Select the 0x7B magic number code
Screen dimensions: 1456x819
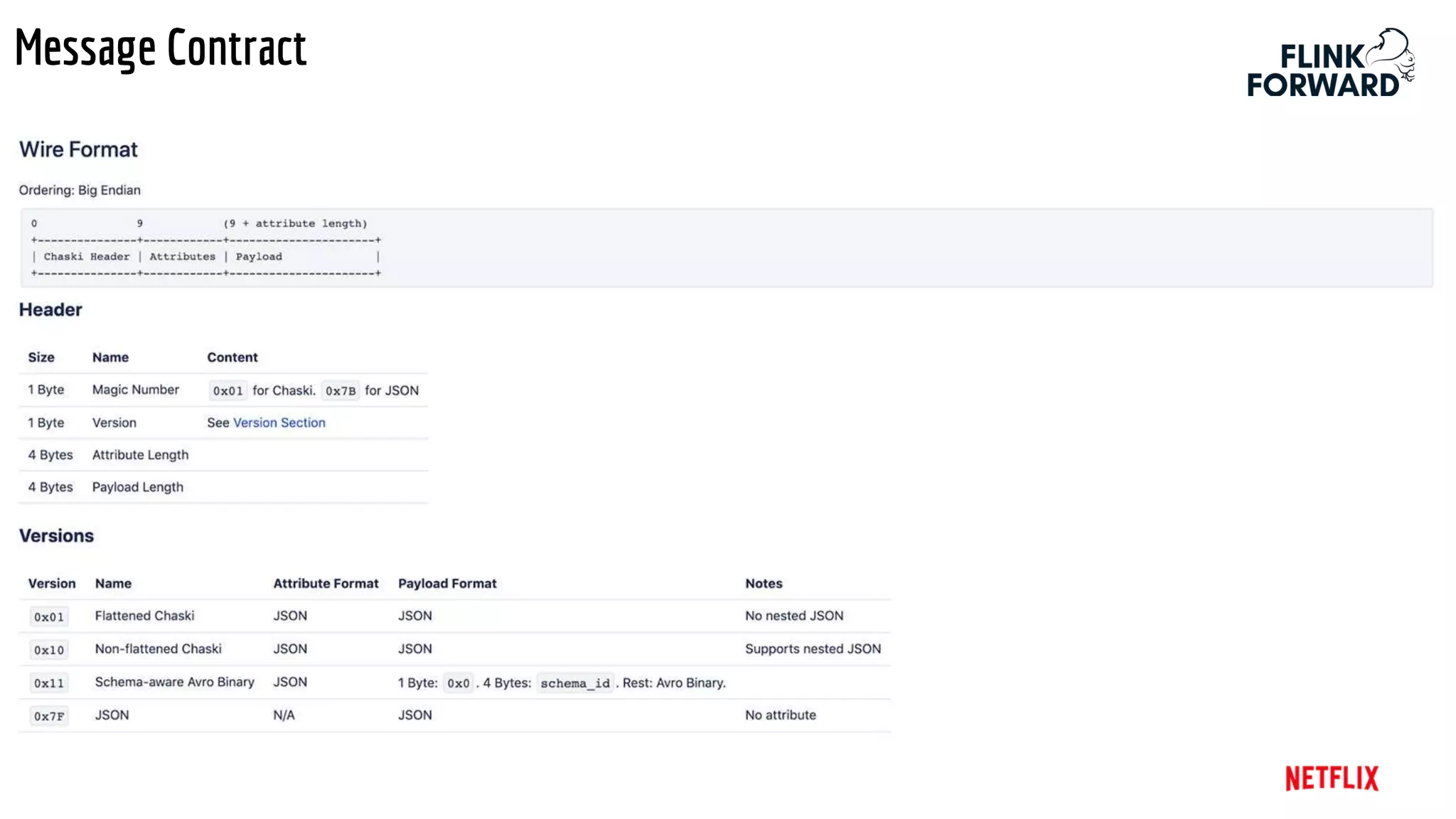(341, 391)
